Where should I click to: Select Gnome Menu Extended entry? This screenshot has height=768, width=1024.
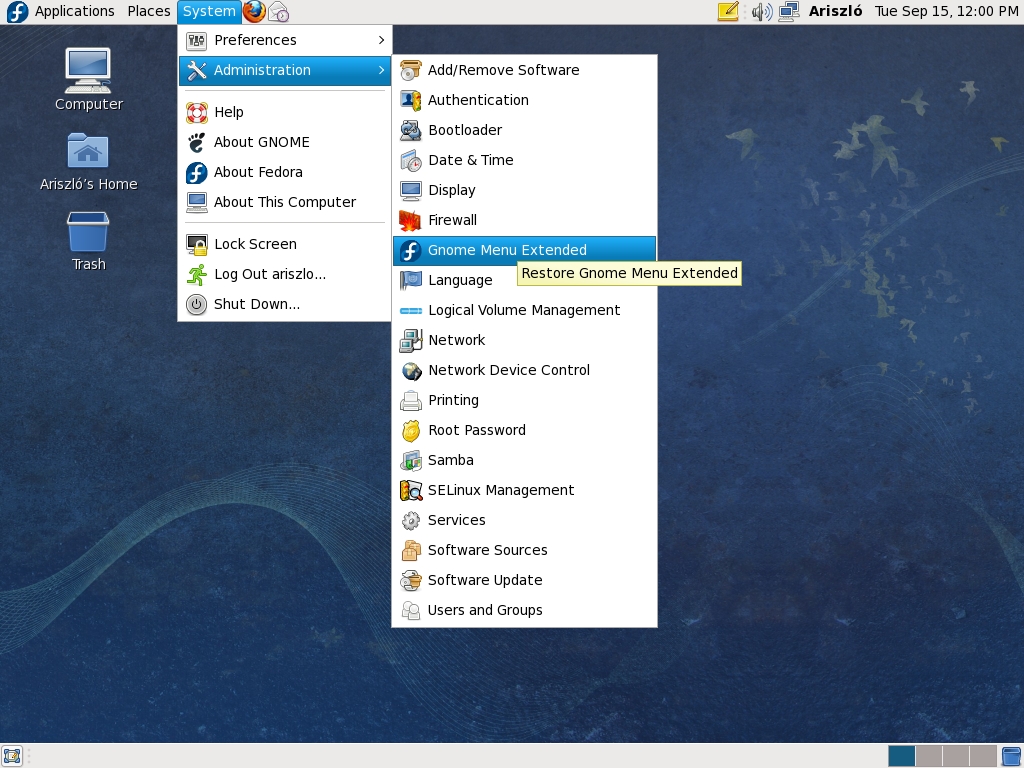point(524,250)
